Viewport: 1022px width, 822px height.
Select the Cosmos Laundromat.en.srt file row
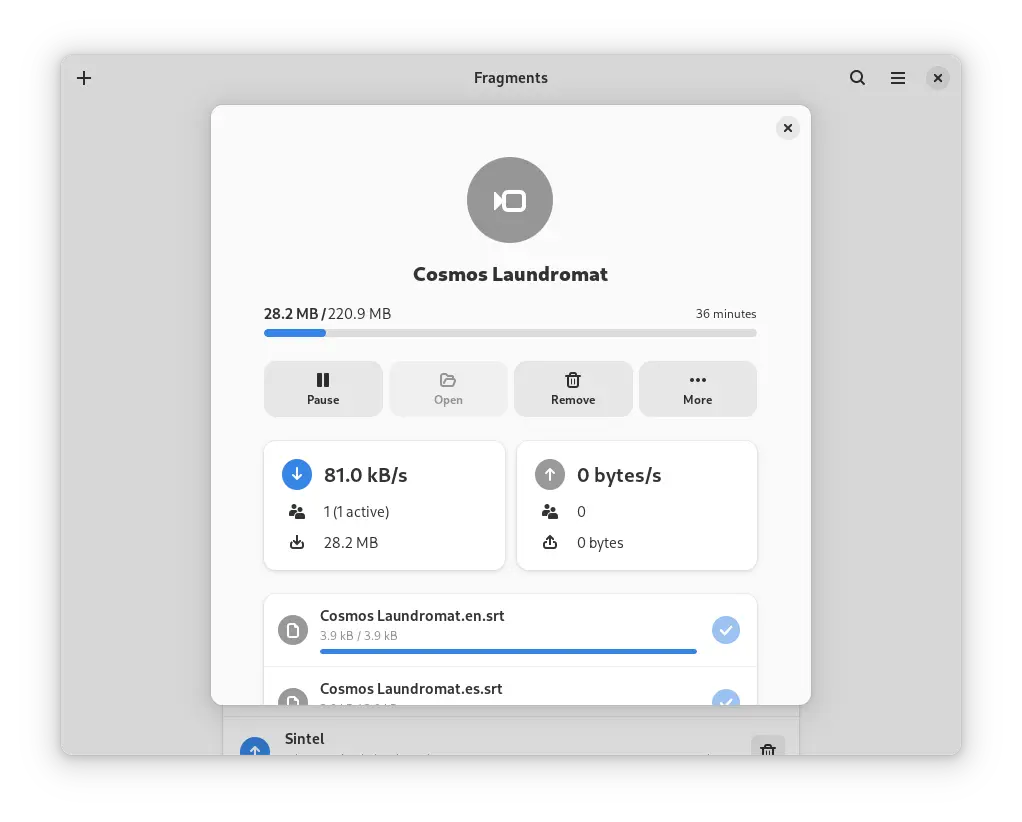(x=500, y=624)
